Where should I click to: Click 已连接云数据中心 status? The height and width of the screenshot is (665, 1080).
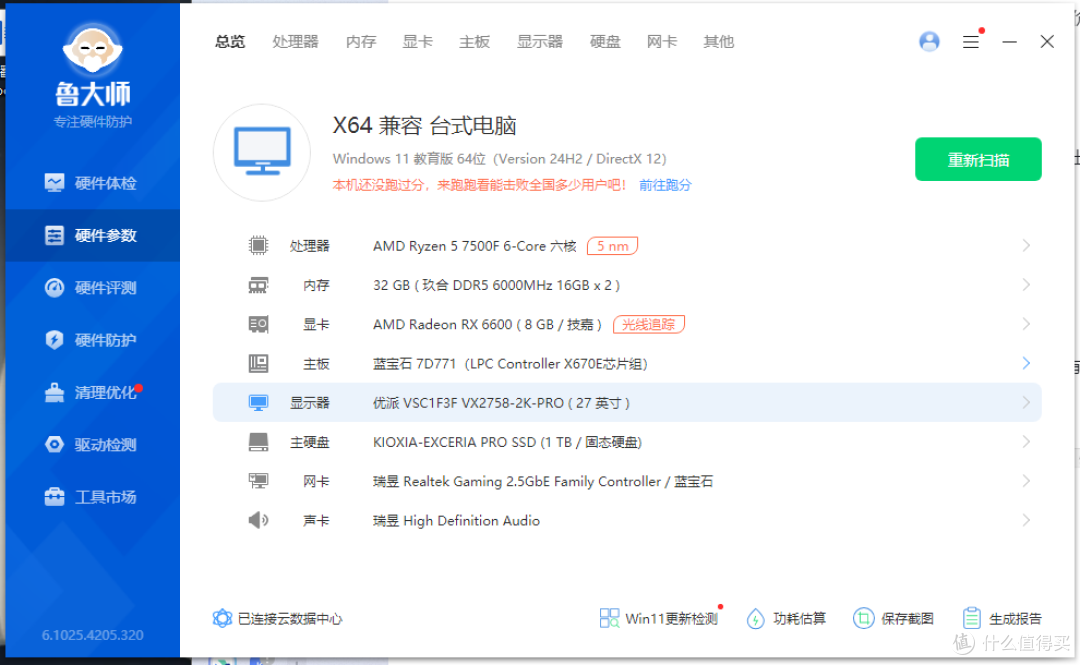[x=277, y=619]
